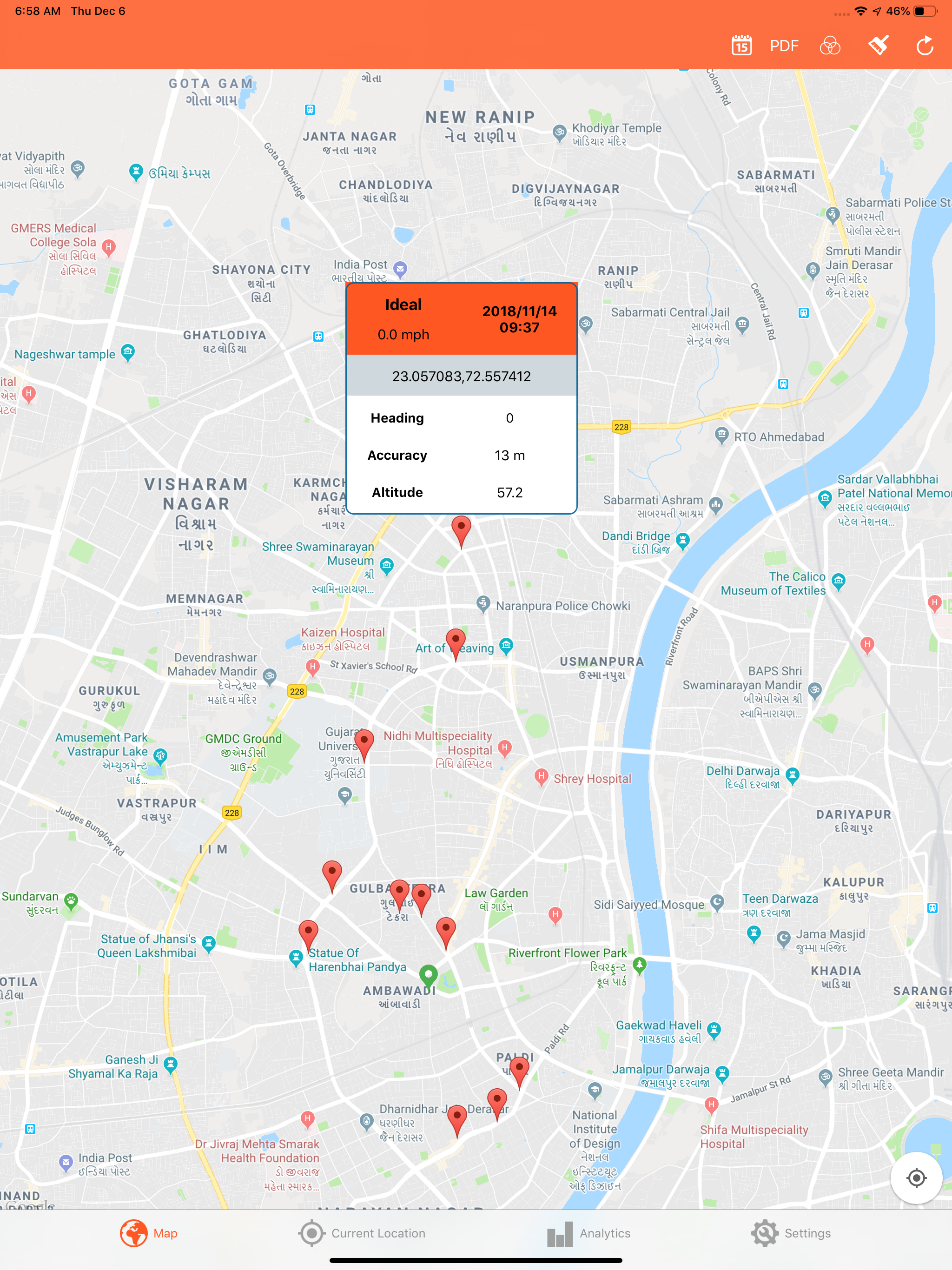The width and height of the screenshot is (952, 1270).
Task: Tap the clear markers brush icon
Action: point(878,46)
